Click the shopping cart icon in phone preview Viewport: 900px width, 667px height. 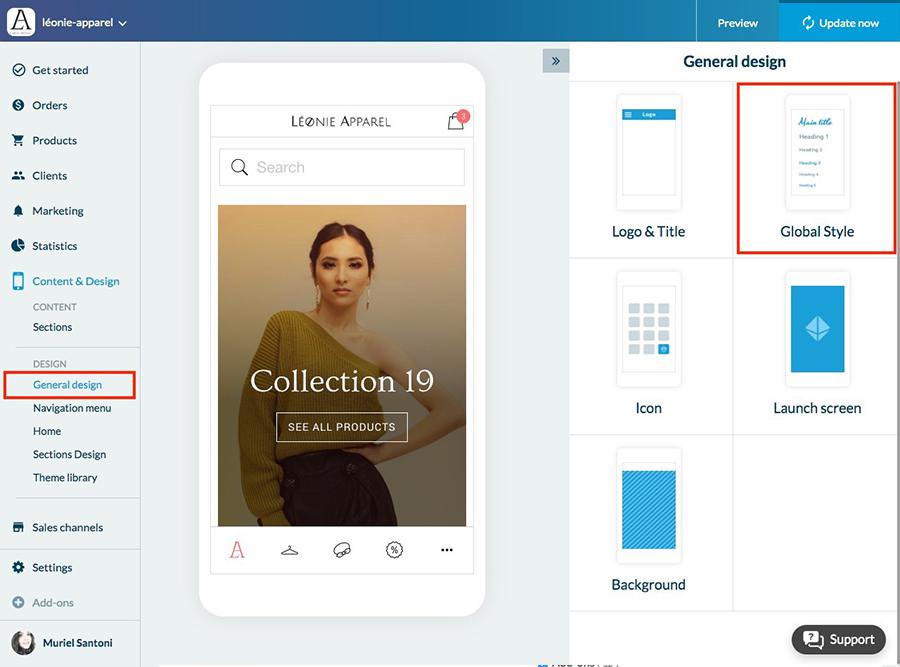[456, 122]
